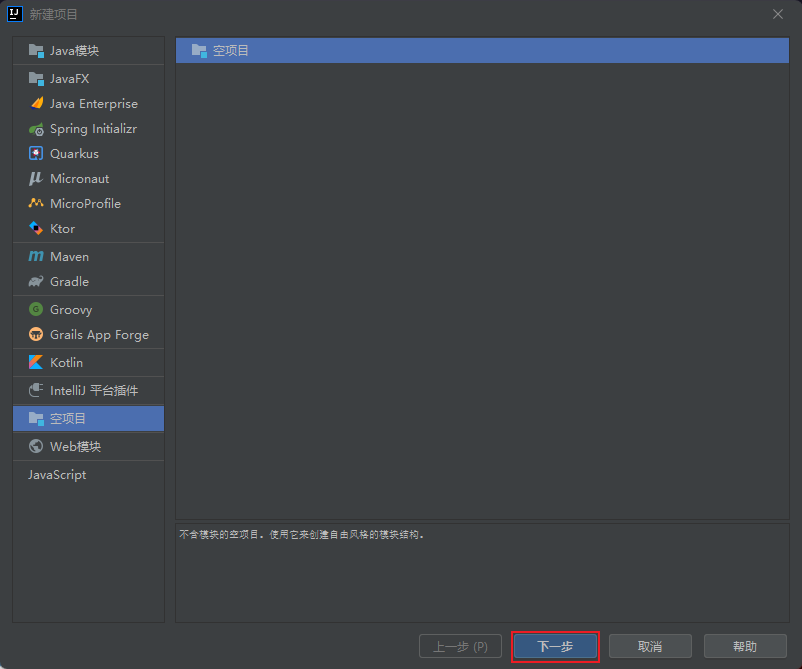
Task: Select 空项目 in left sidebar
Action: [x=88, y=418]
